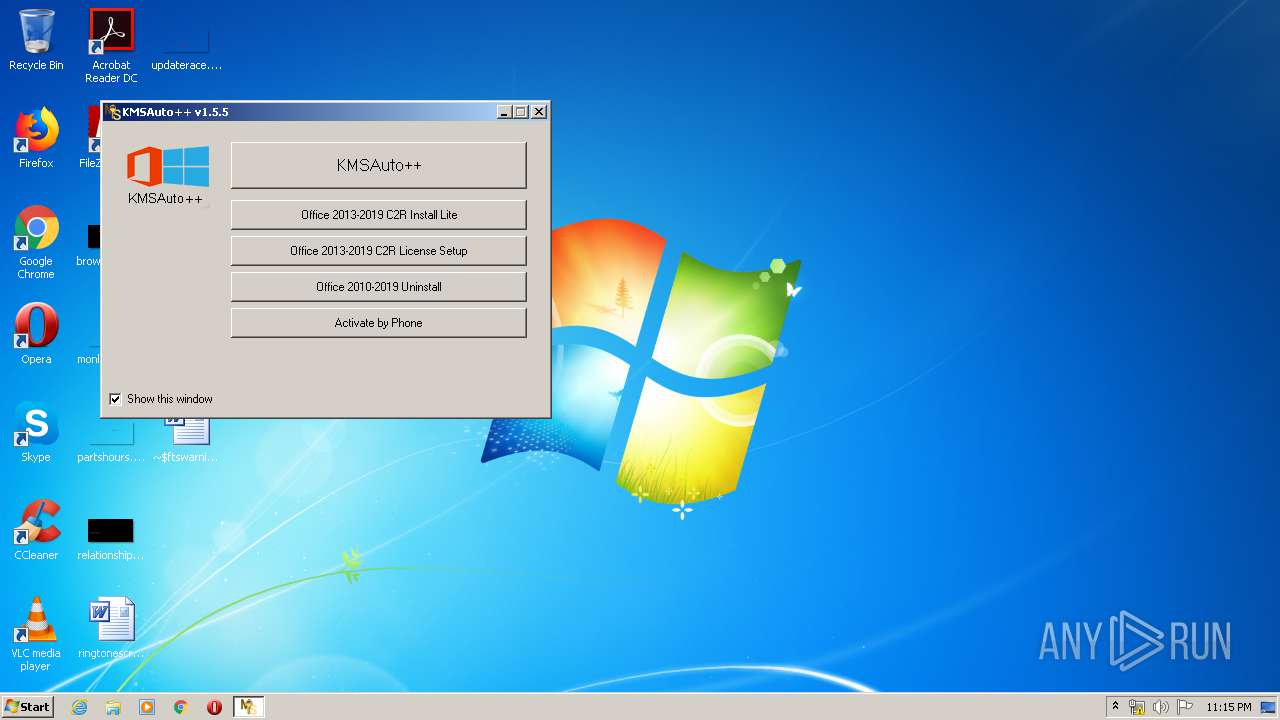The width and height of the screenshot is (1280, 720).
Task: Launch Skype from the desktop
Action: click(36, 432)
